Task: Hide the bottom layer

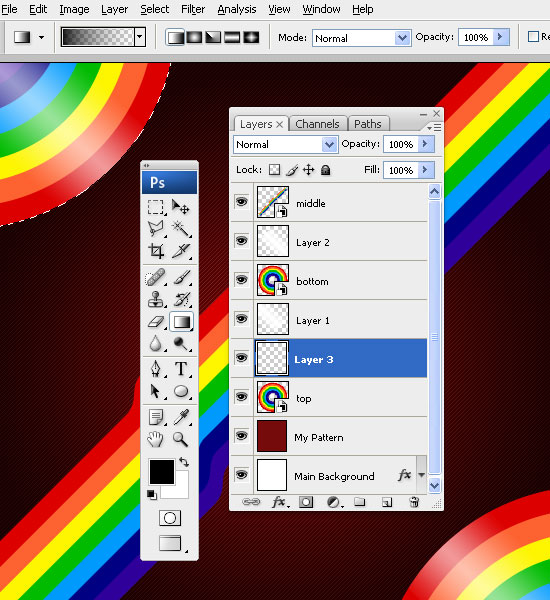Action: point(242,280)
